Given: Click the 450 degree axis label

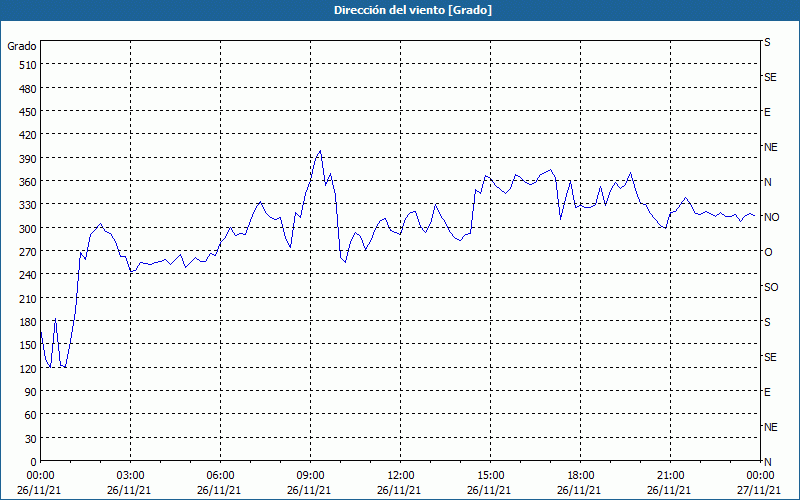Looking at the screenshot, I should click(x=28, y=112).
